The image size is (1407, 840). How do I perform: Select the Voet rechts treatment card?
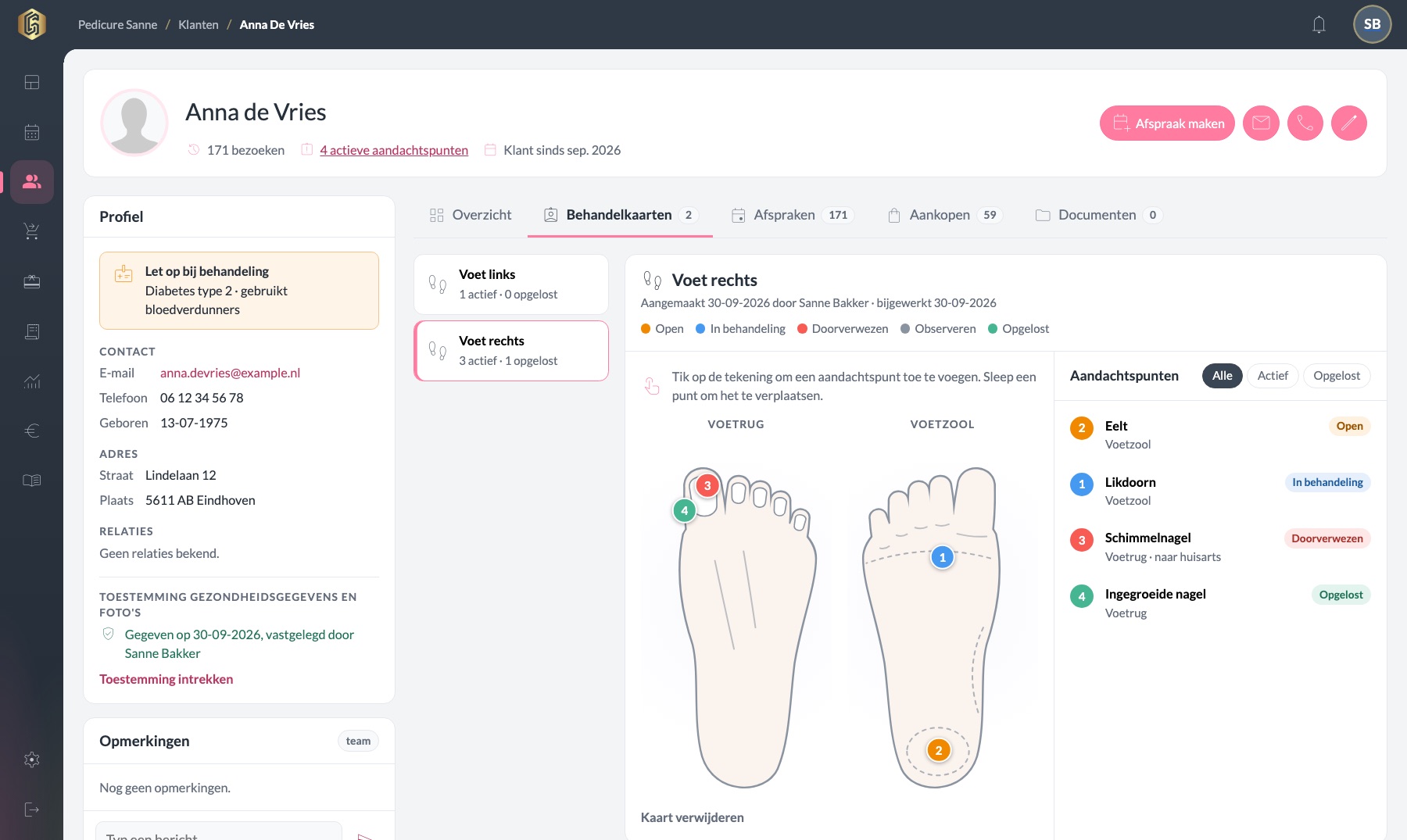pos(511,351)
